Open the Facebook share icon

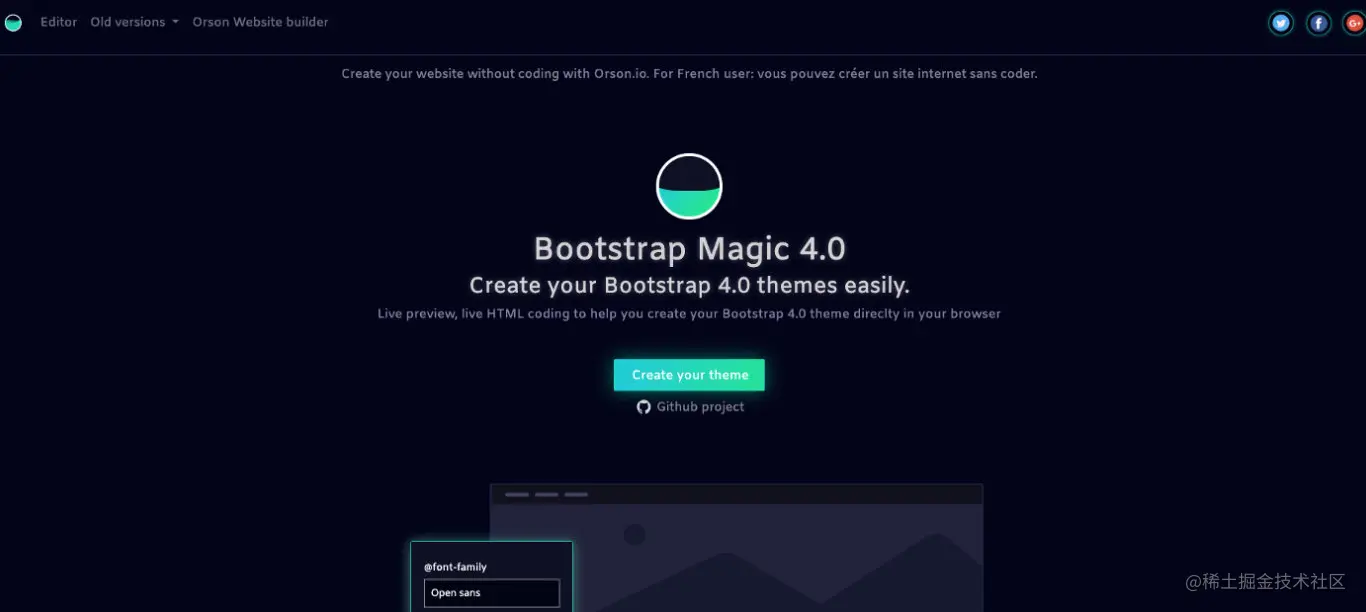click(x=1319, y=23)
